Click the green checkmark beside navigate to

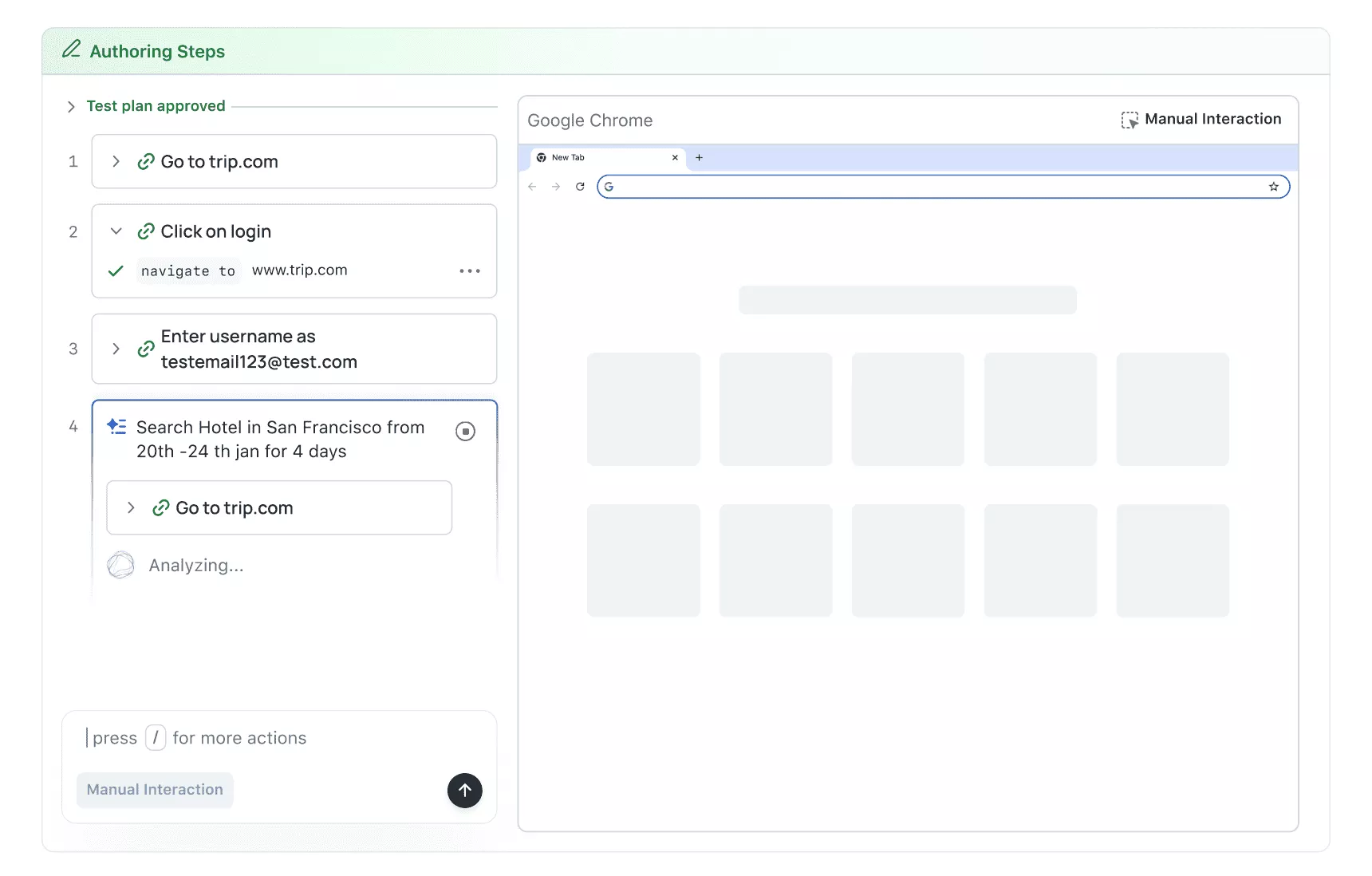coord(116,271)
